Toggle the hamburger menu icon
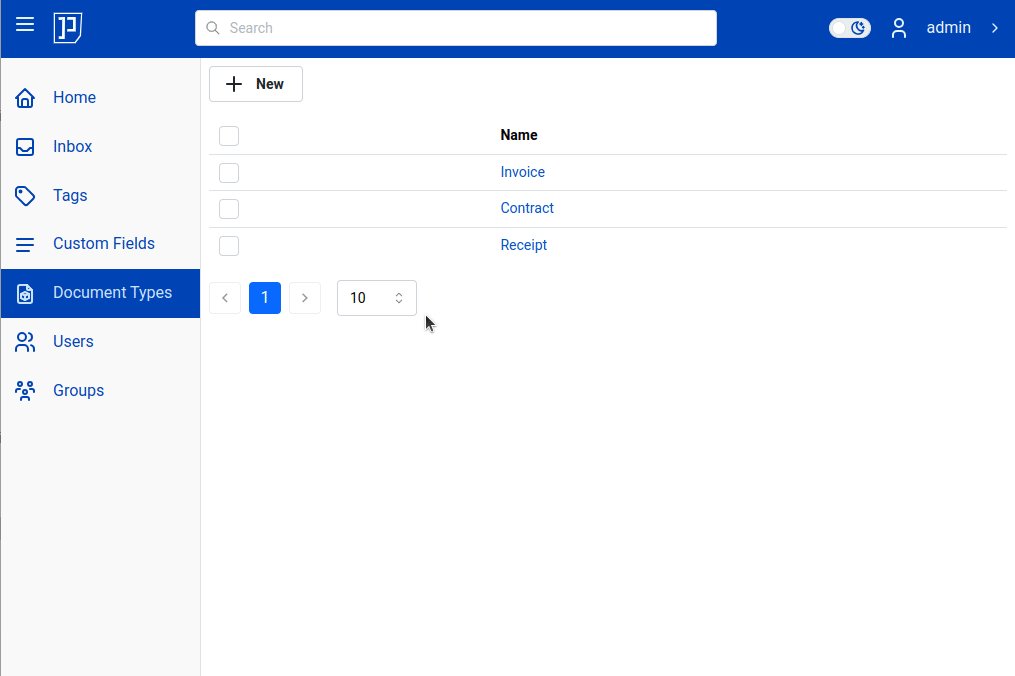Viewport: 1015px width, 676px height. click(25, 25)
